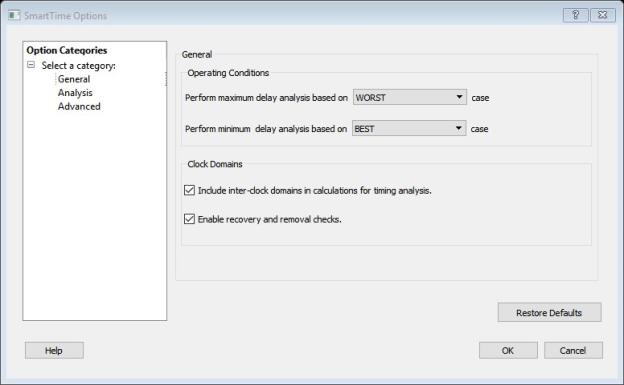This screenshot has width=624, height=385.
Task: Click the question mark help icon
Action: pos(575,15)
